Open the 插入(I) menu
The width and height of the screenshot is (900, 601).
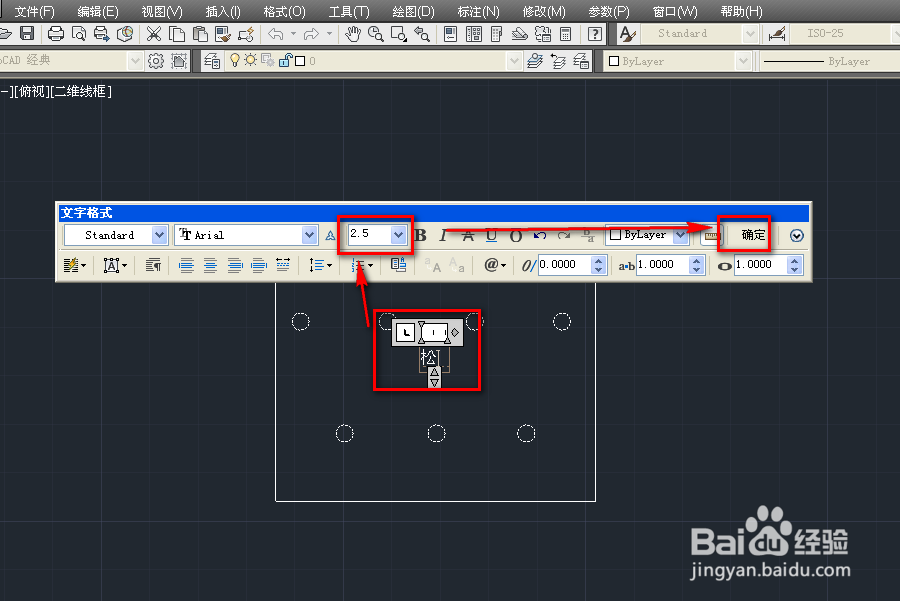[x=223, y=11]
